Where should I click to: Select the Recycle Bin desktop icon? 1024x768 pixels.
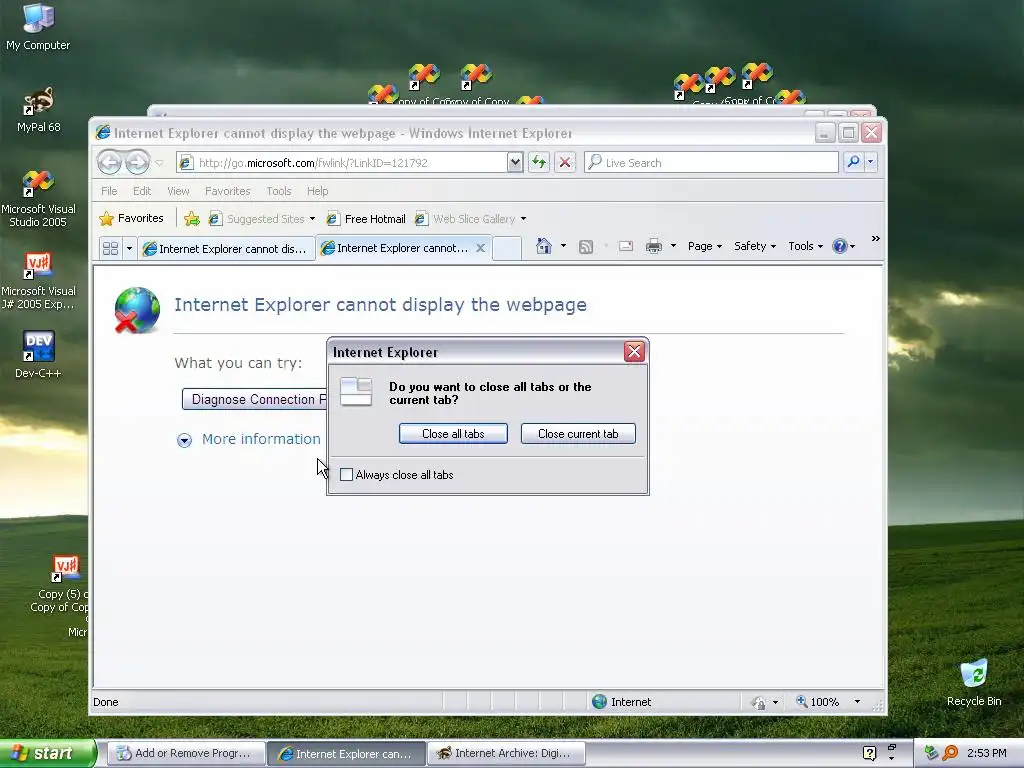click(x=974, y=682)
